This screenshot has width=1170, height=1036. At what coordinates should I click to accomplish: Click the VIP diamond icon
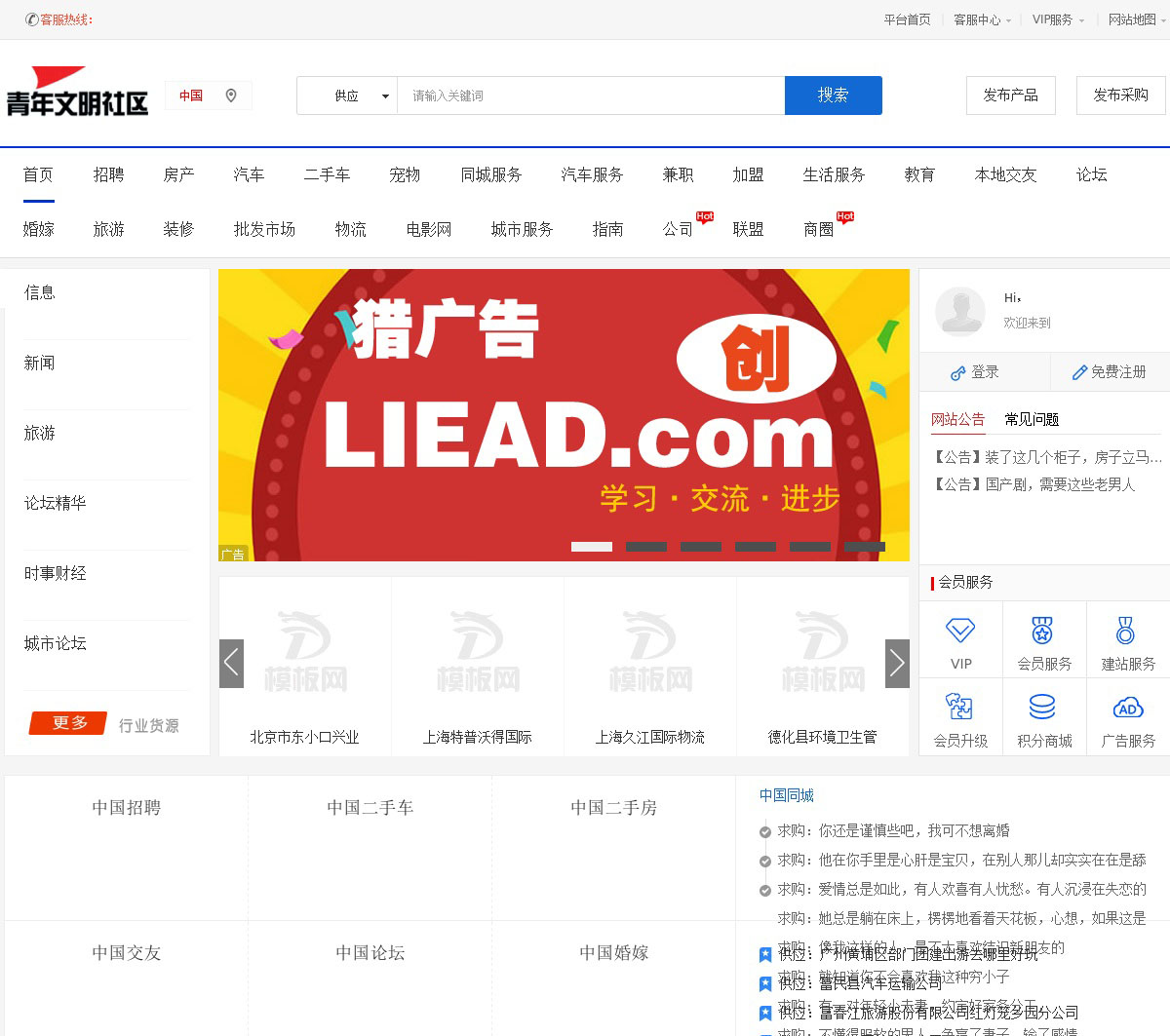pyautogui.click(x=960, y=631)
